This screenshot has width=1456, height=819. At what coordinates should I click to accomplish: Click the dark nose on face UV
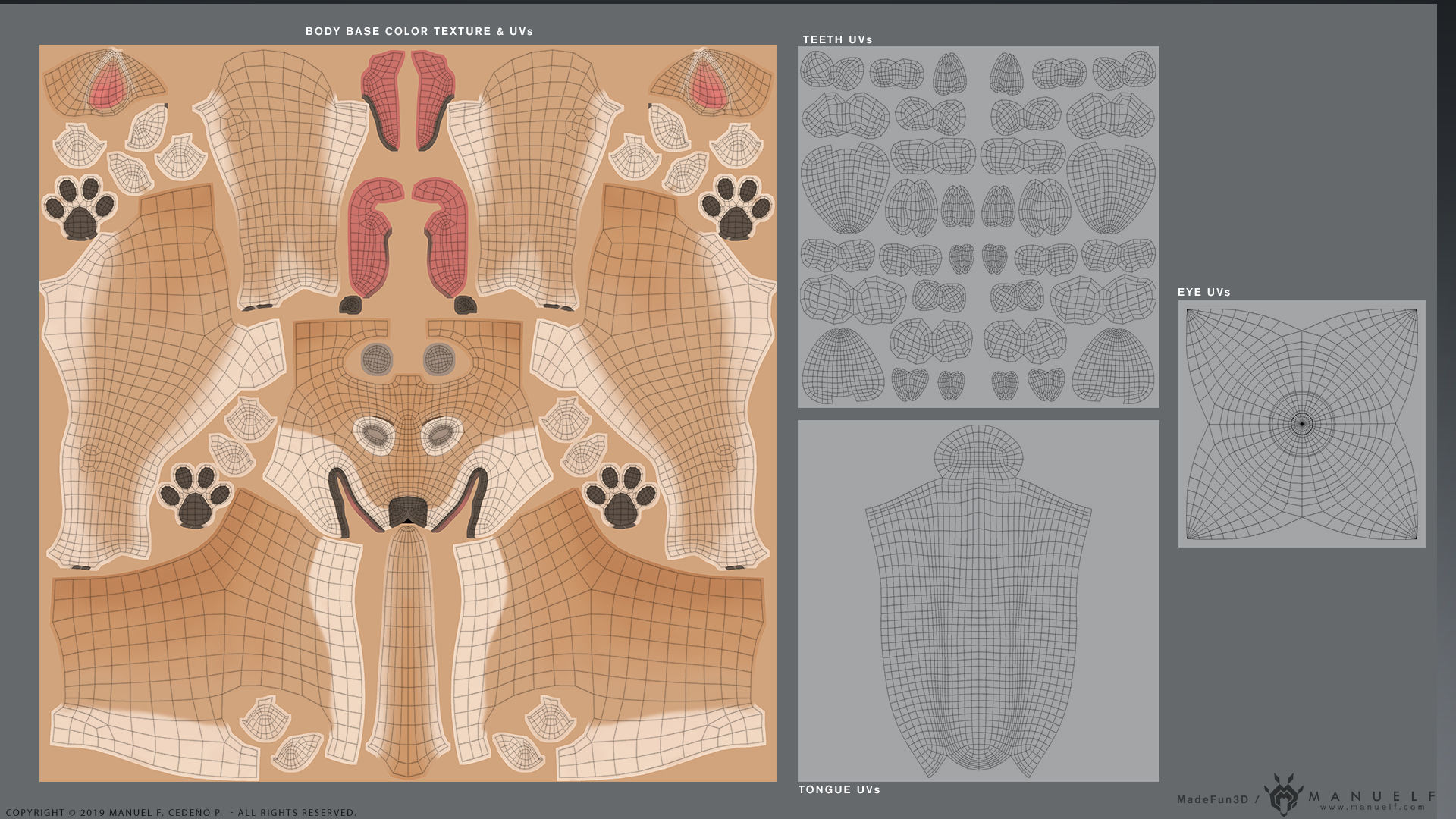408,510
